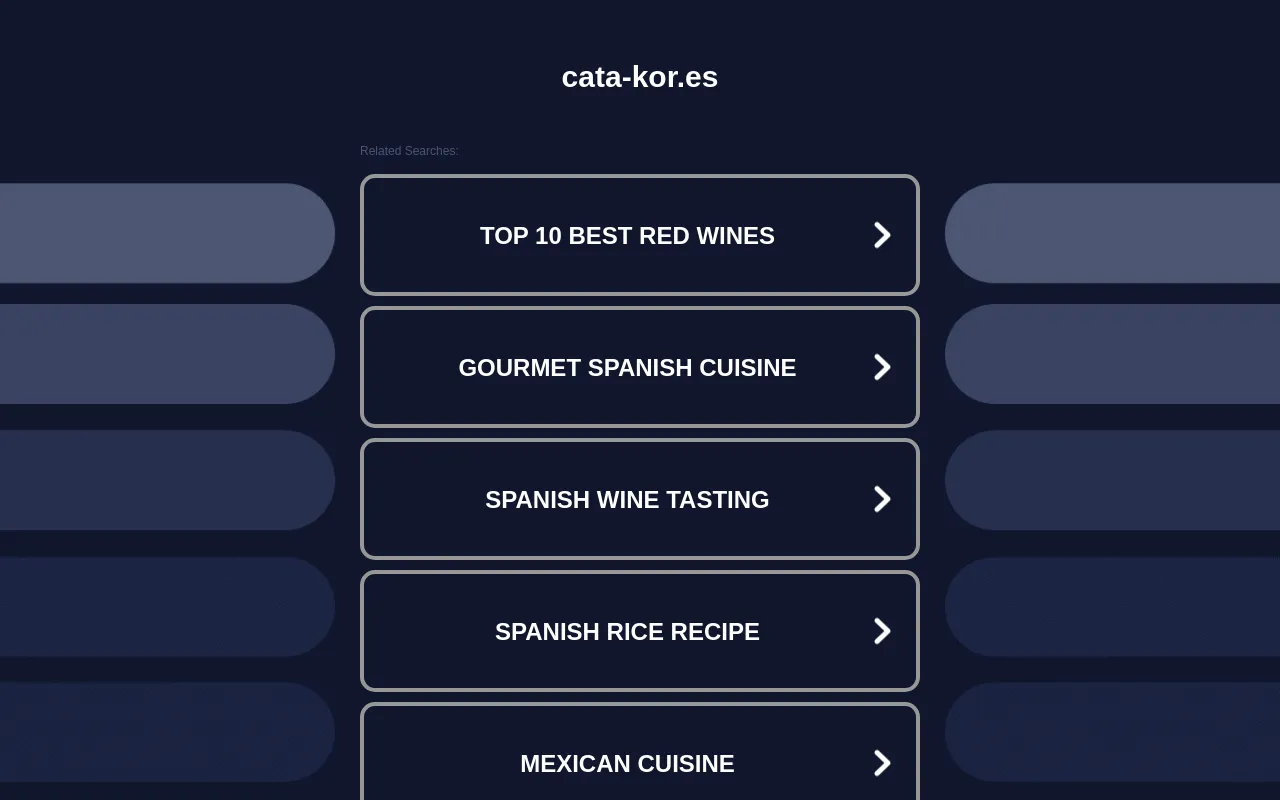1280x800 pixels.
Task: Click left pill shape beside Top 10 Best Red Wines
Action: 166,233
